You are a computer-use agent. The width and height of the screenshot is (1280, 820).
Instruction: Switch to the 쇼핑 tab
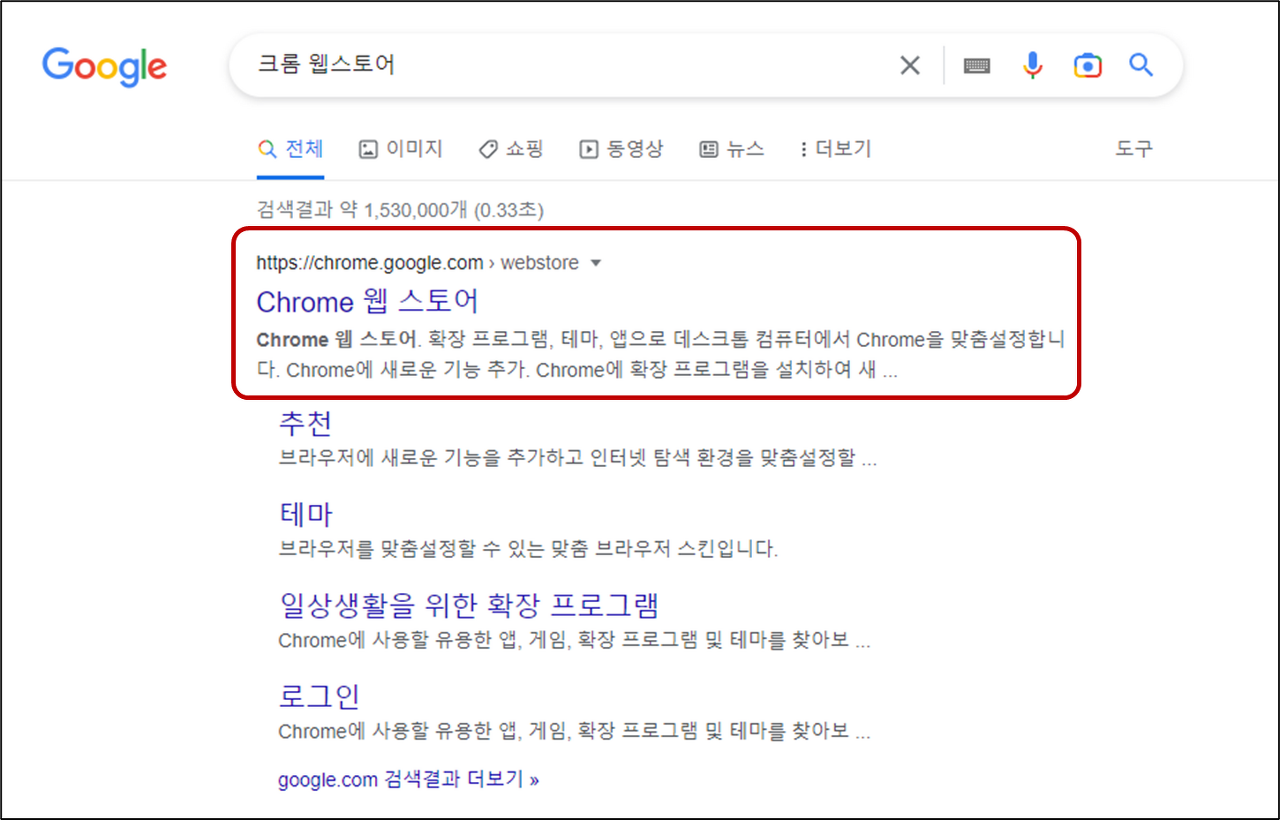click(511, 149)
